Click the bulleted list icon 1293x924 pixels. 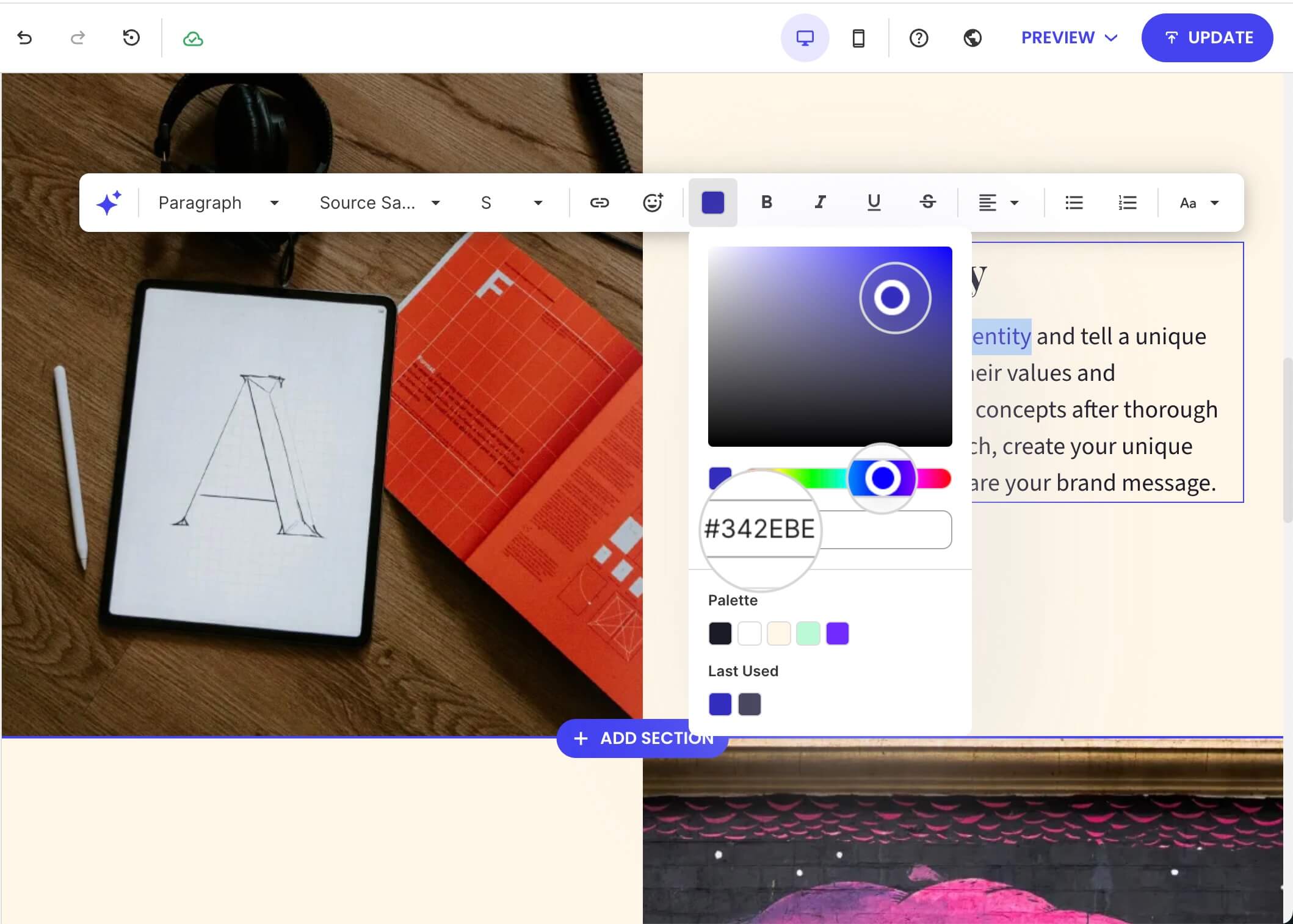click(x=1074, y=203)
